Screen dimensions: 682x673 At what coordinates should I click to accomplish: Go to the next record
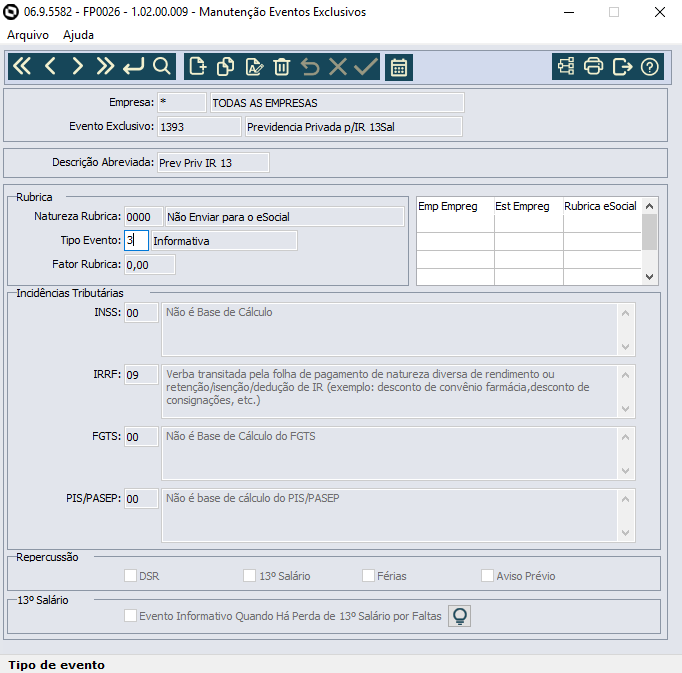coord(77,67)
